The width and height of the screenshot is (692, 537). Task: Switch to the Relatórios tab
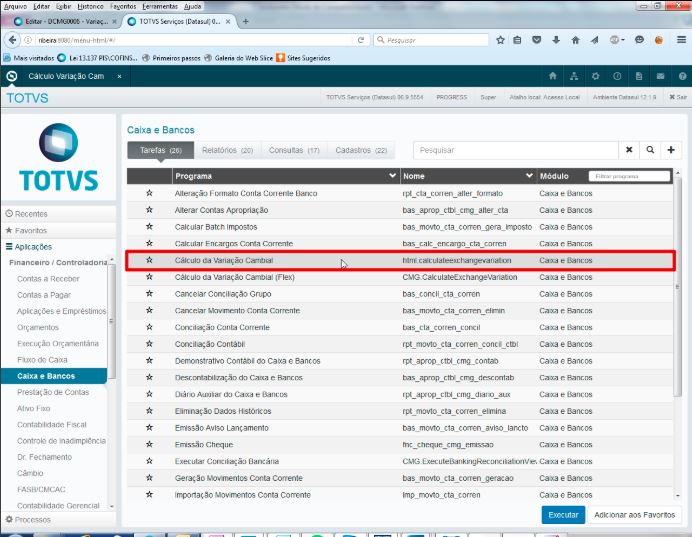click(227, 150)
